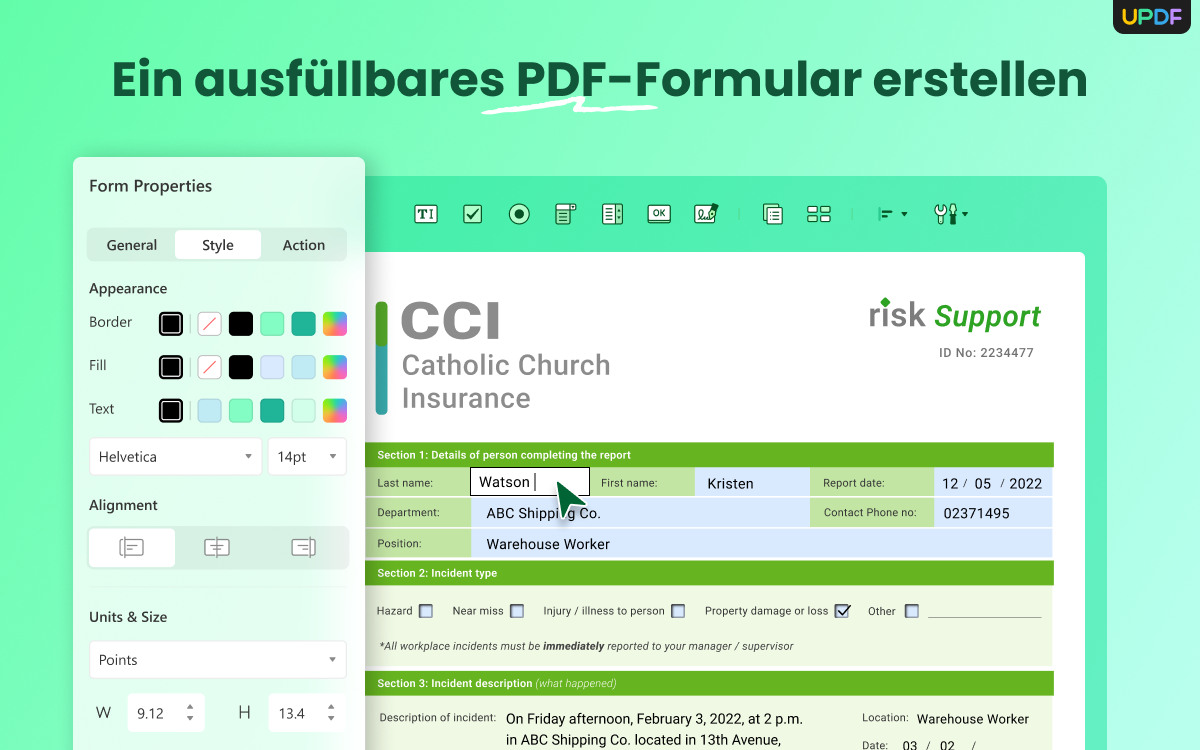The width and height of the screenshot is (1200, 750).
Task: Open the Points units dropdown
Action: [x=218, y=659]
